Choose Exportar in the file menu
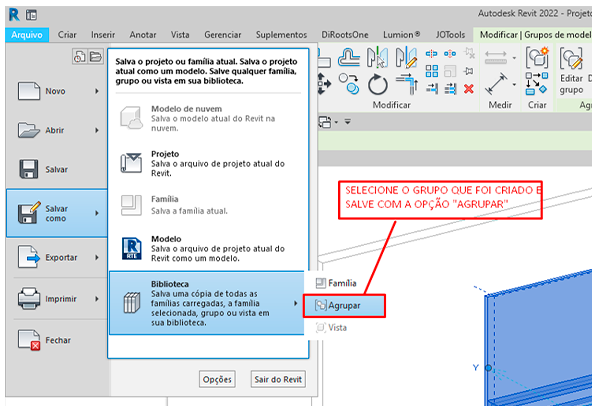596x411 pixels. pos(56,258)
